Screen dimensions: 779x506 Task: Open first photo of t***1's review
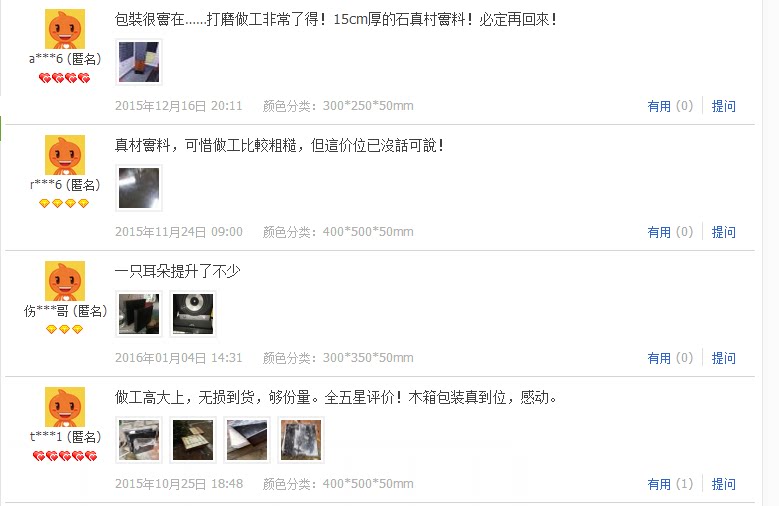(x=139, y=440)
